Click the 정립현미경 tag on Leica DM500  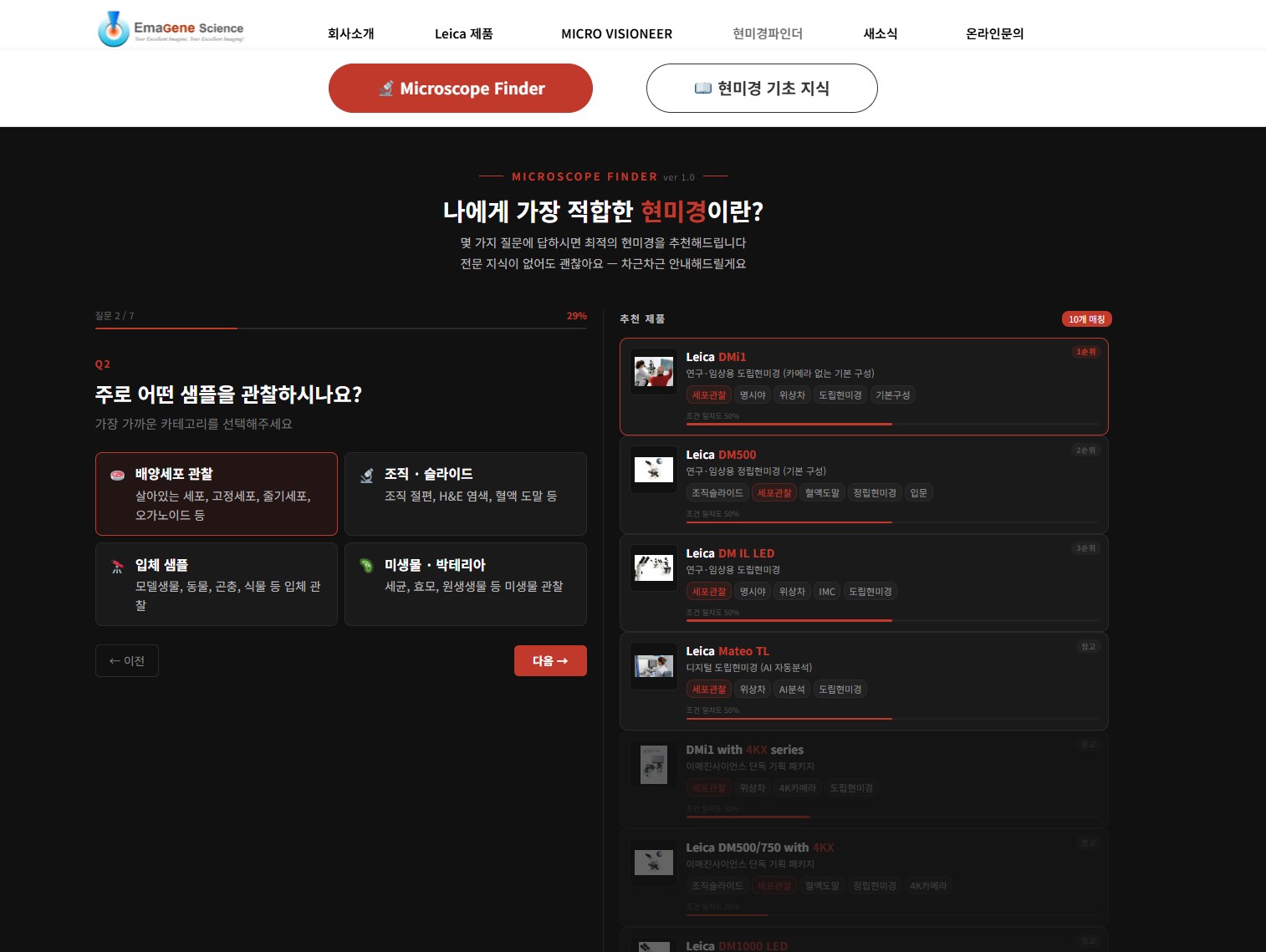875,493
